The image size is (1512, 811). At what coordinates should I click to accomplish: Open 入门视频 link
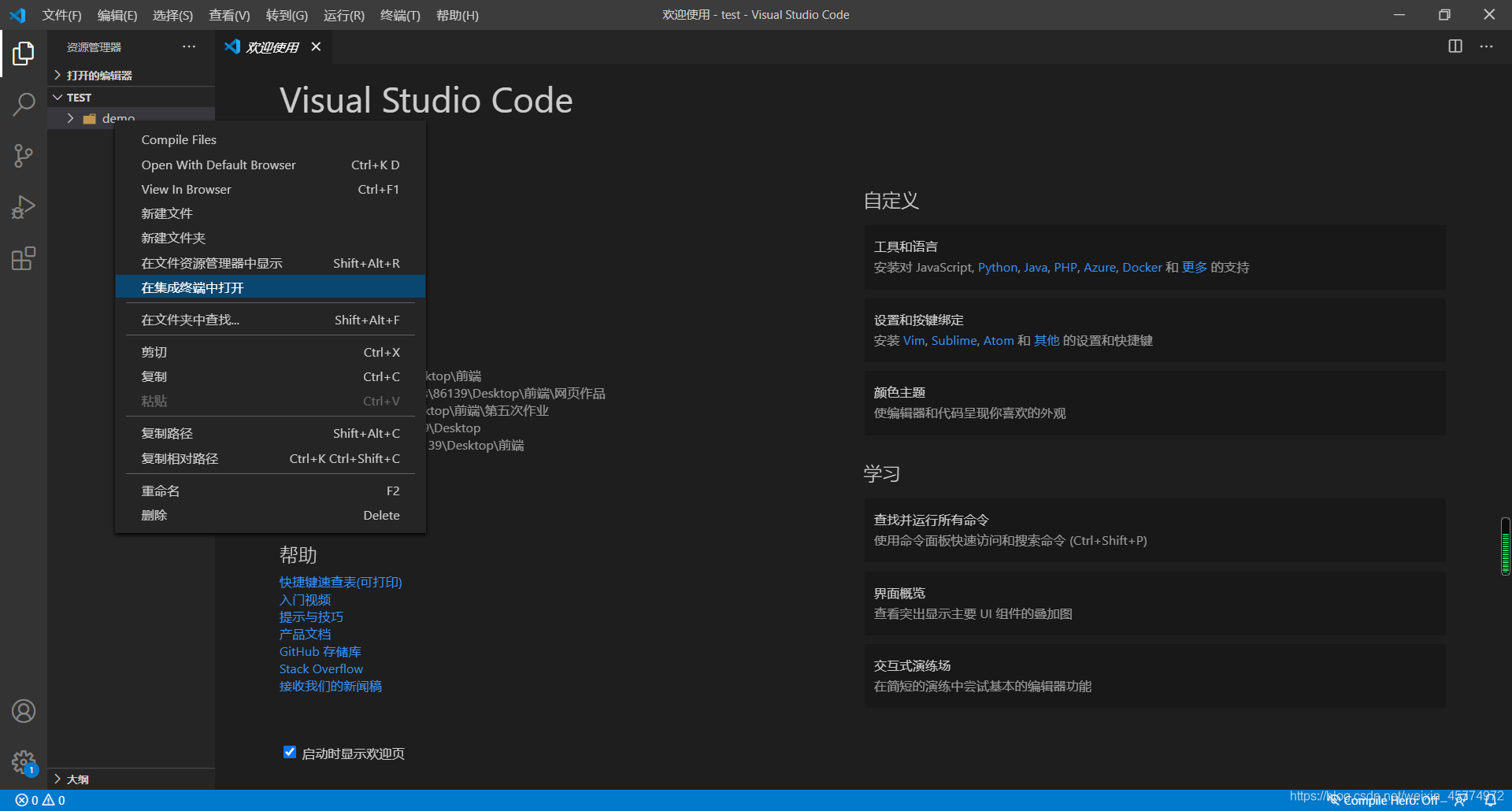point(305,599)
